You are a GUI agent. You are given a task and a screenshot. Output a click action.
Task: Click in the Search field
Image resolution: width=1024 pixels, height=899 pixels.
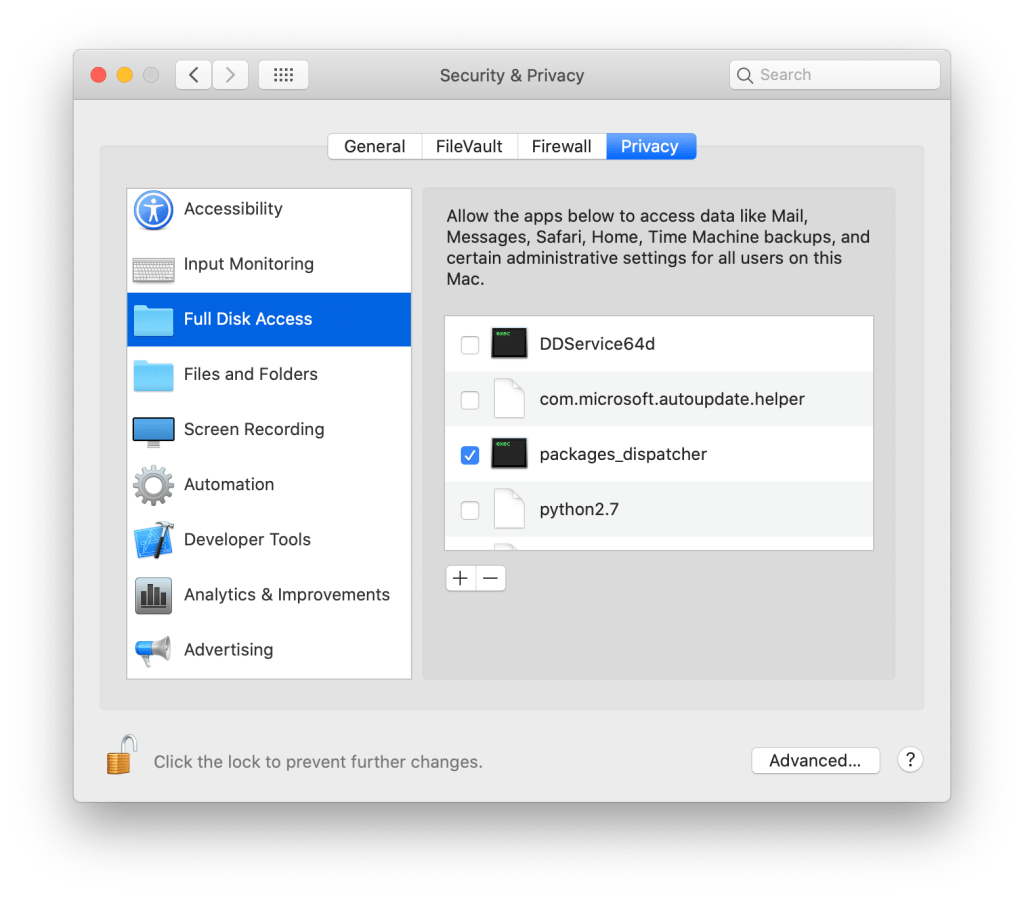(835, 75)
